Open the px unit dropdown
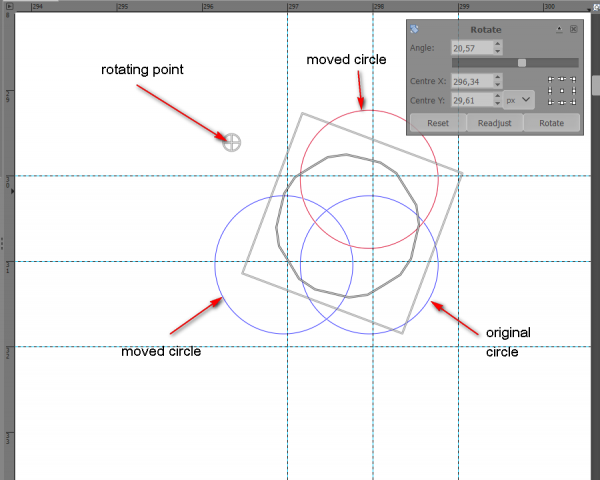 tap(518, 100)
